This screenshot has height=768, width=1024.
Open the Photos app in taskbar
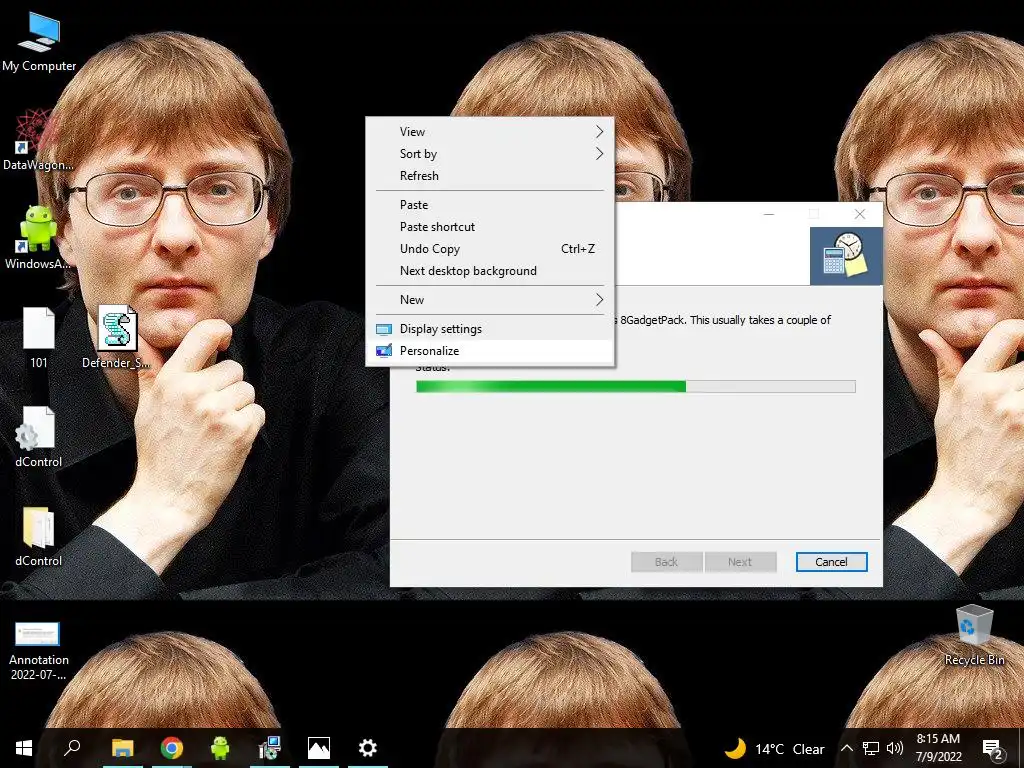[319, 748]
